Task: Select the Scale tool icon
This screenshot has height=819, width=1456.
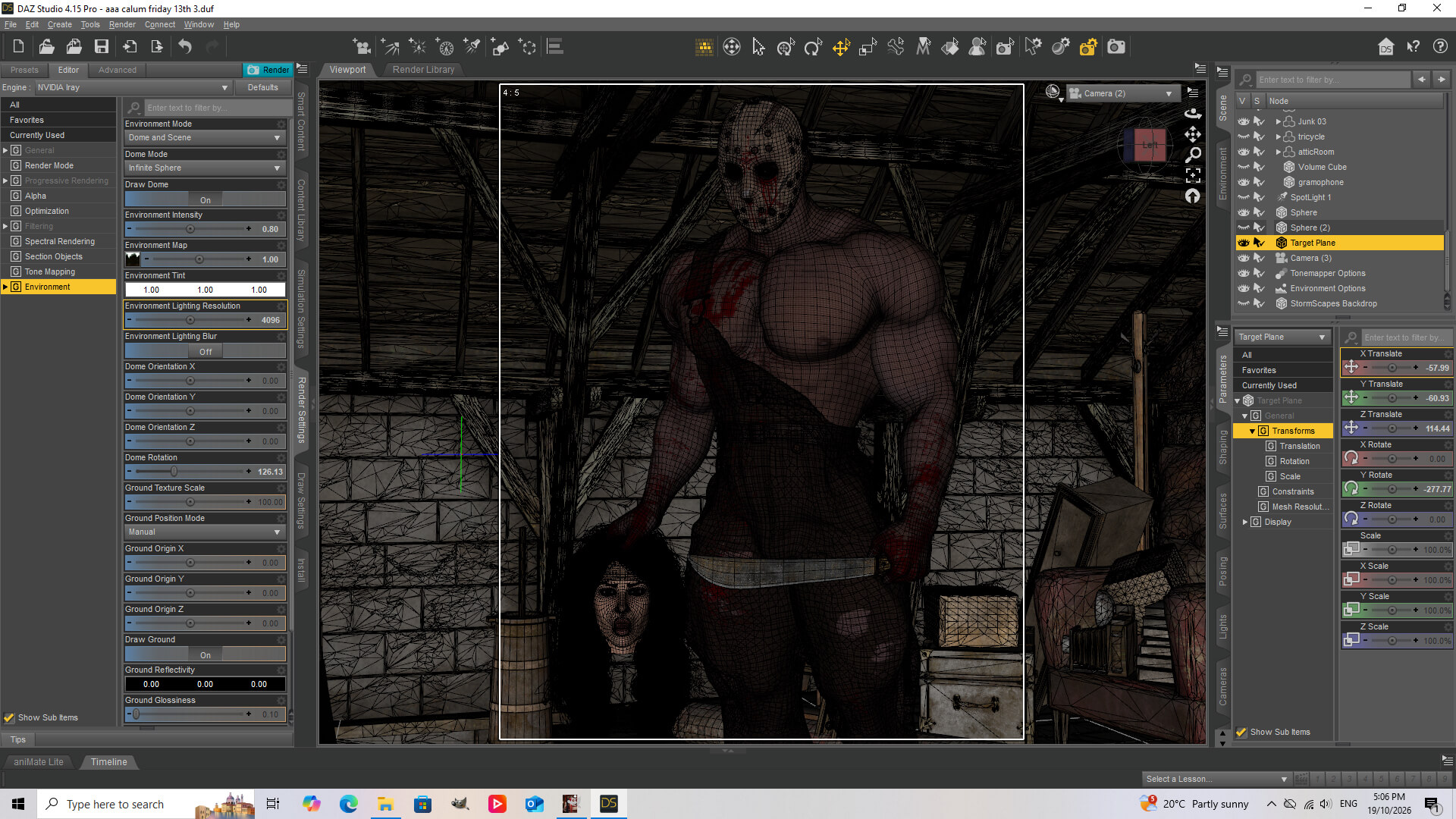Action: click(x=868, y=47)
